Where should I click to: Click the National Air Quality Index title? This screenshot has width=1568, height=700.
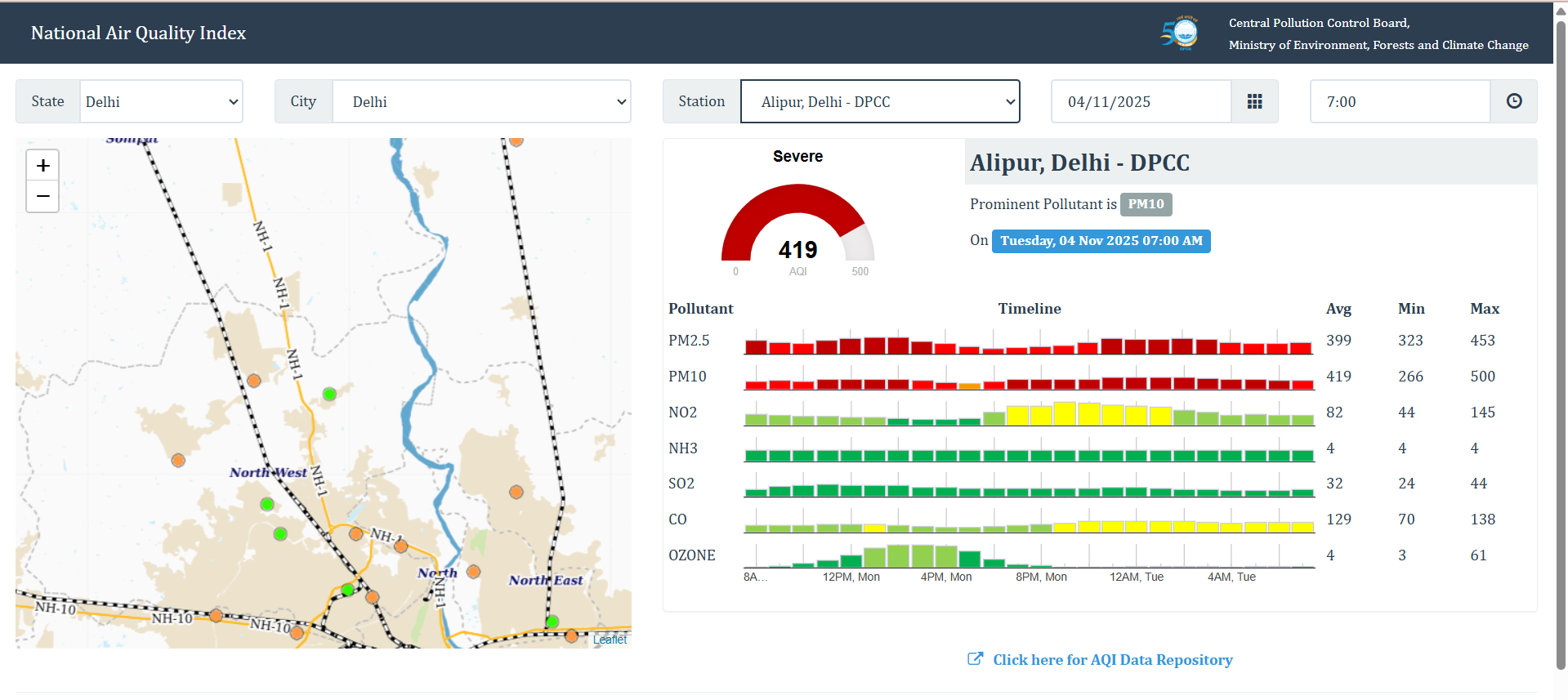click(x=138, y=33)
